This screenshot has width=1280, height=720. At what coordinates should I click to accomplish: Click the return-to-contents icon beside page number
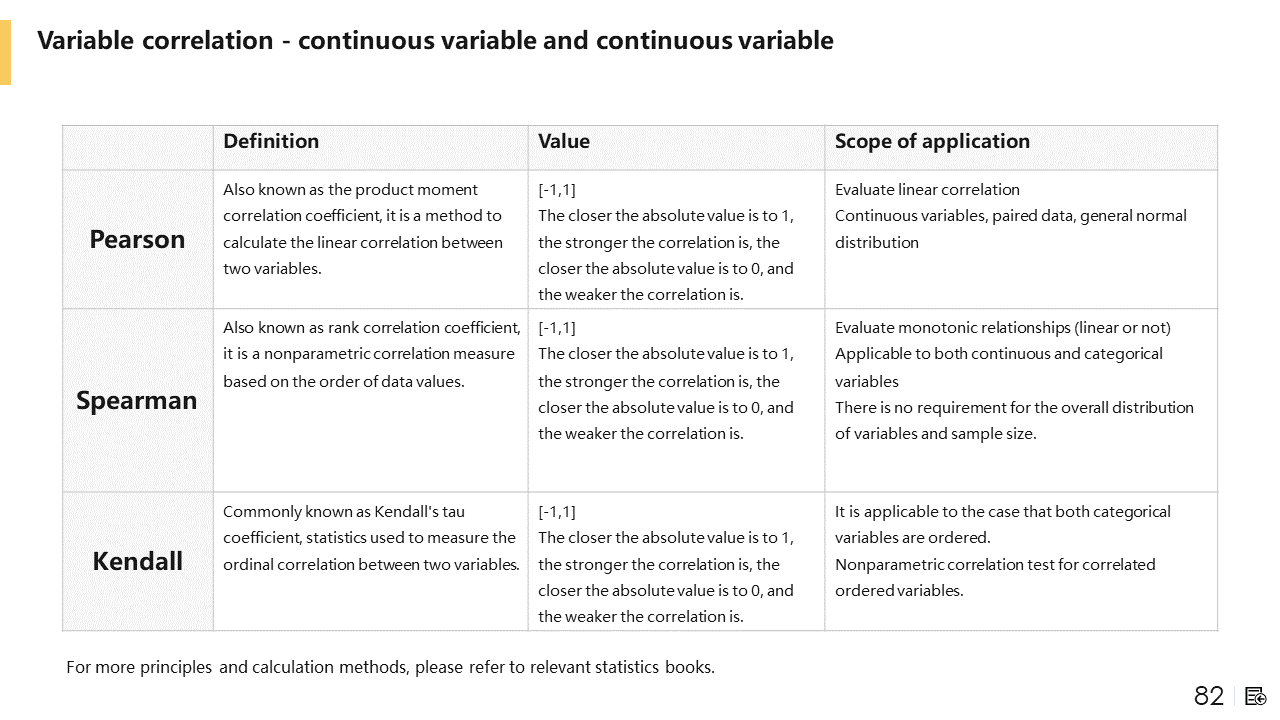[1256, 696]
